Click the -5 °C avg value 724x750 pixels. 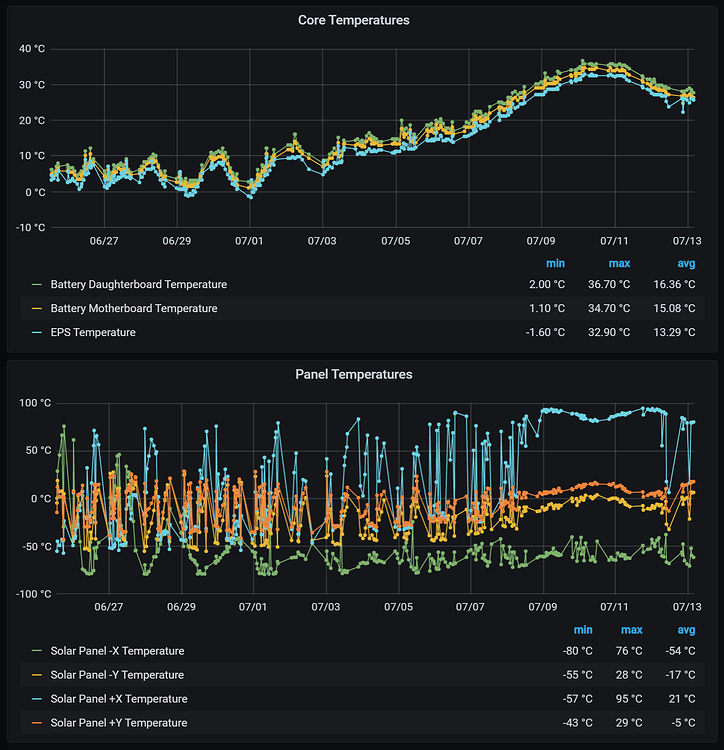click(x=683, y=723)
